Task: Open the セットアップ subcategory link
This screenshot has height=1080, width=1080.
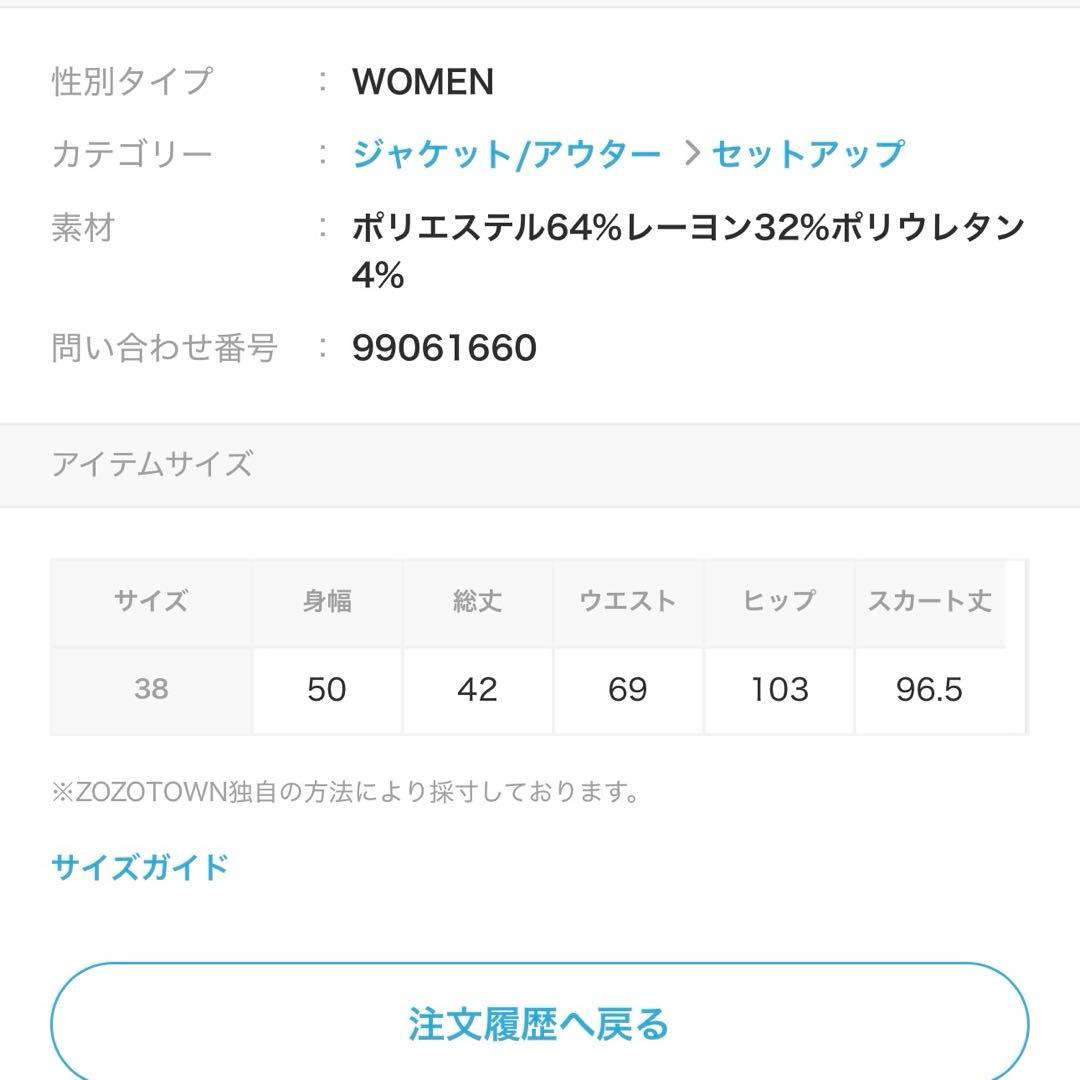Action: pyautogui.click(x=808, y=155)
